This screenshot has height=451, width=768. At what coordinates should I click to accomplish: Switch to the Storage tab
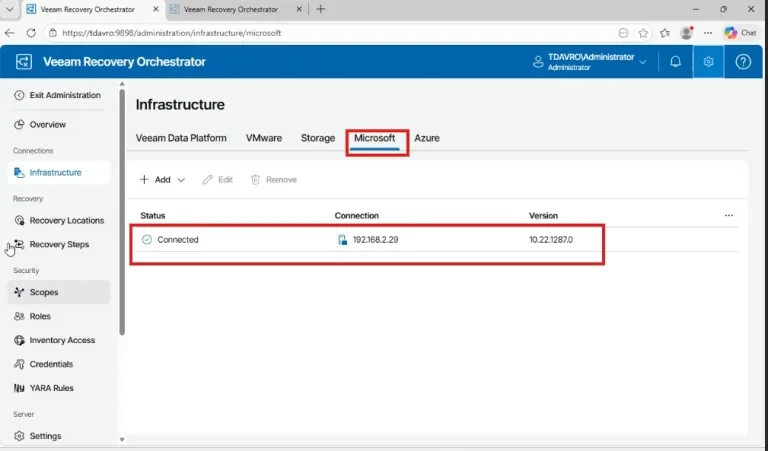(x=318, y=138)
